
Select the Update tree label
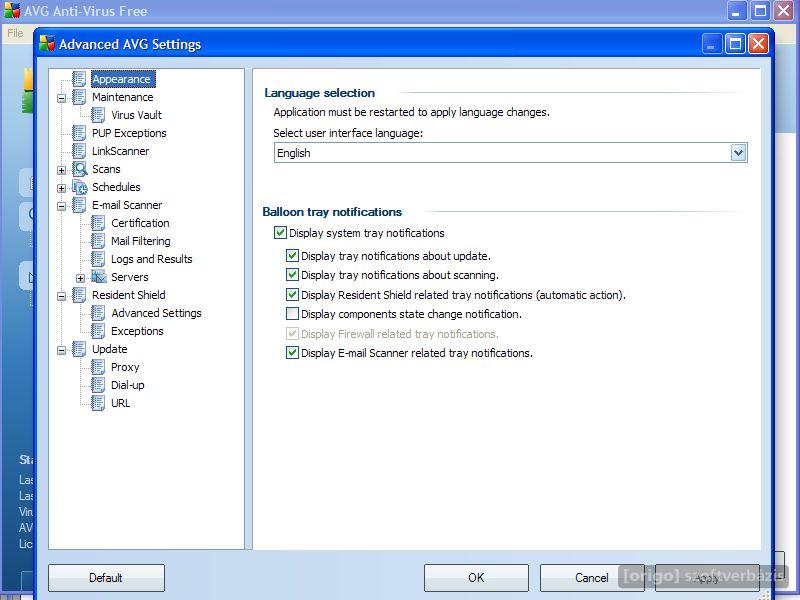coord(110,349)
